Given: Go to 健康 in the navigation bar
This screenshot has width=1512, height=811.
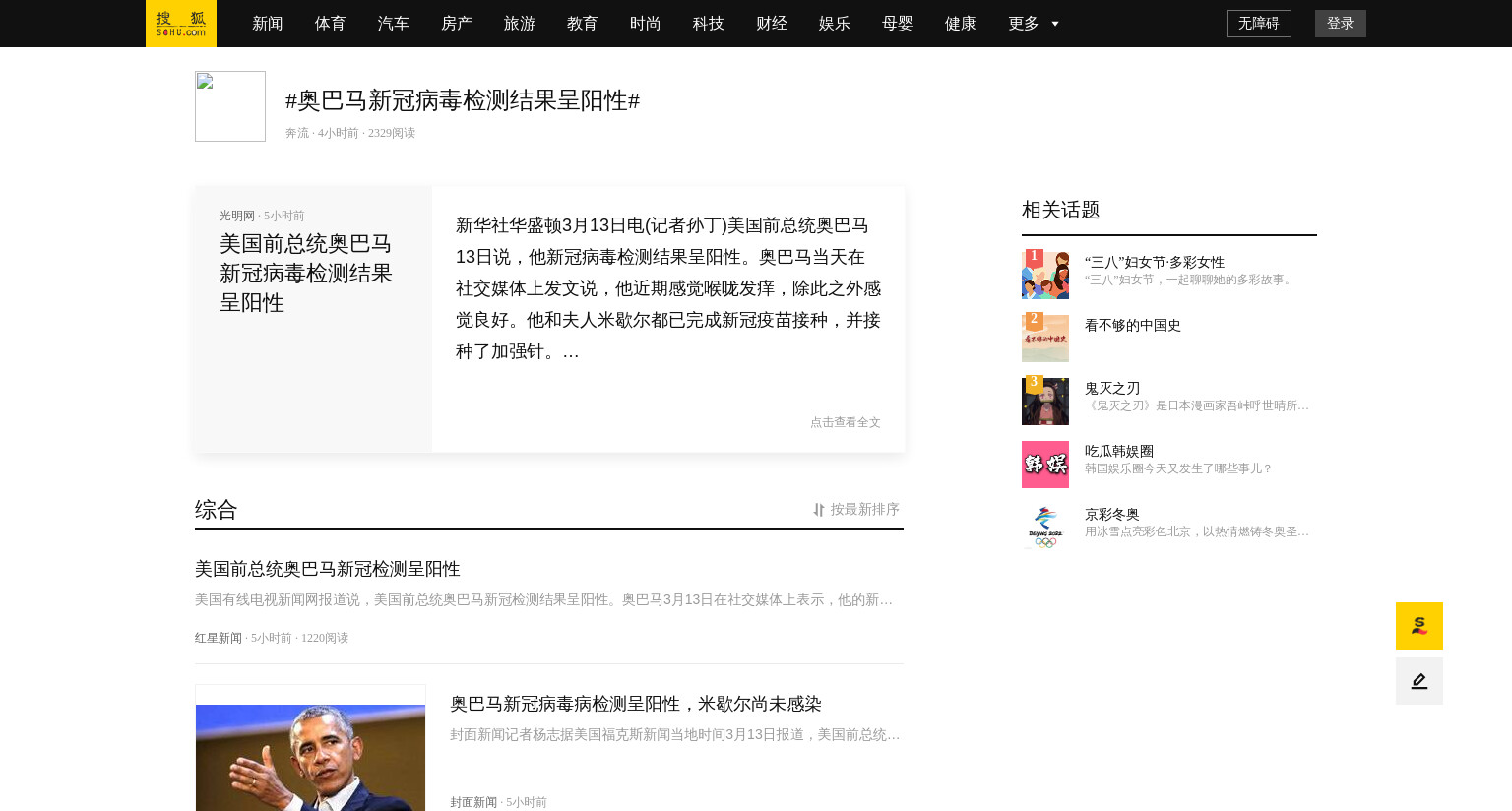Looking at the screenshot, I should point(961,24).
